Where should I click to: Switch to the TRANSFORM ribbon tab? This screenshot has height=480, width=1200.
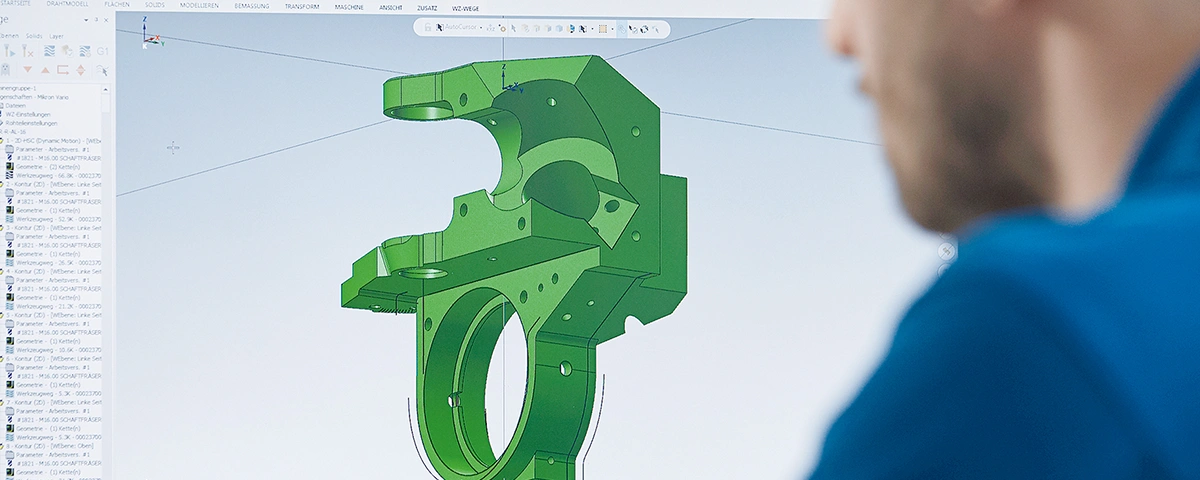[x=302, y=6]
